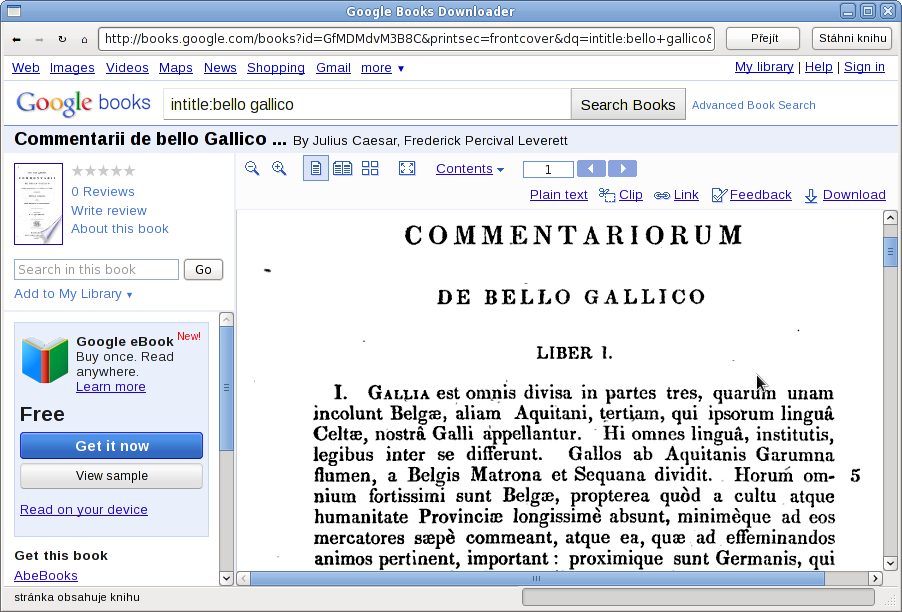Open Read on your device link
Screen dimensions: 902x612
(84, 510)
